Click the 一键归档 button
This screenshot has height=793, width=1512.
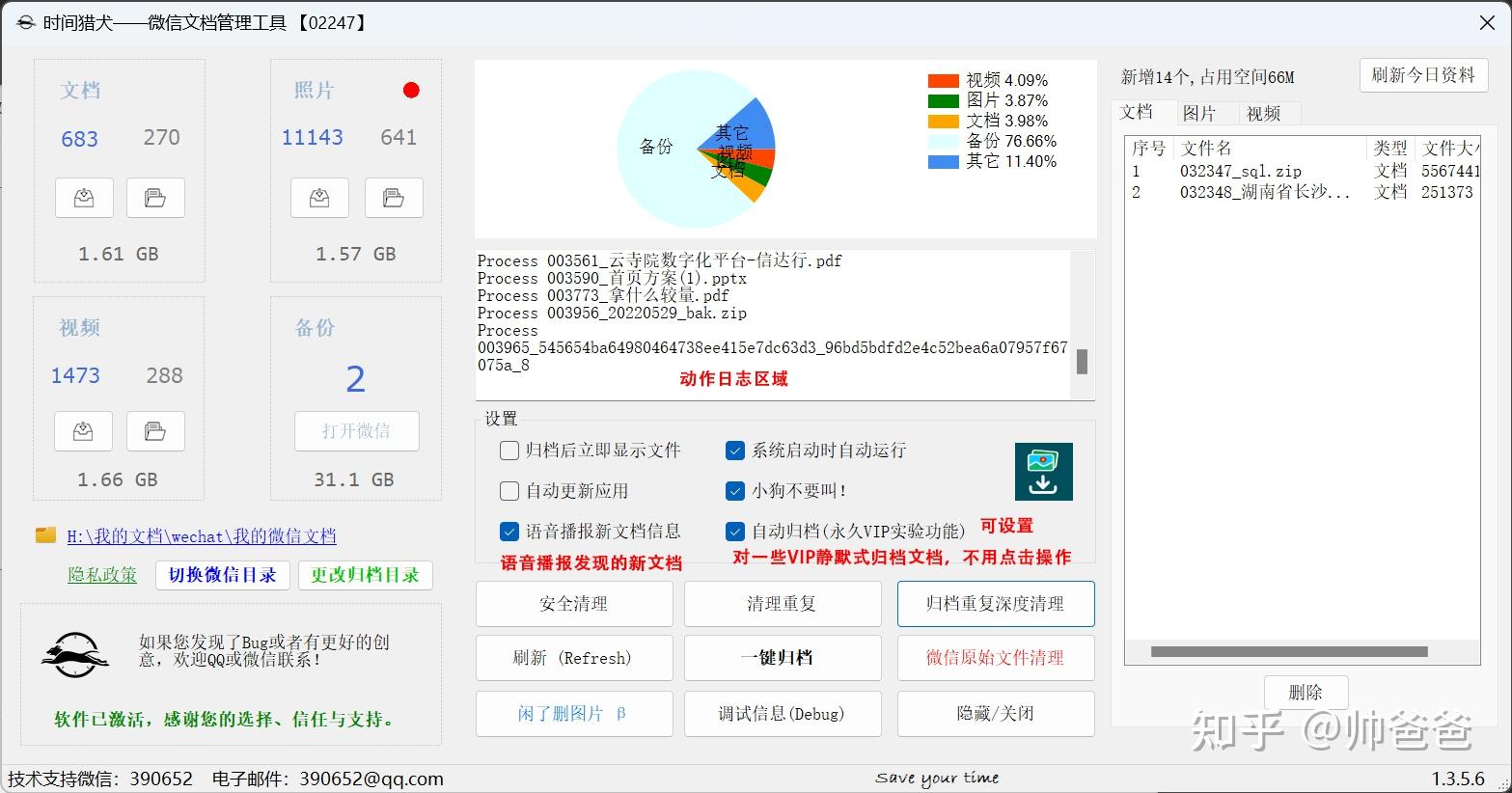(x=783, y=658)
